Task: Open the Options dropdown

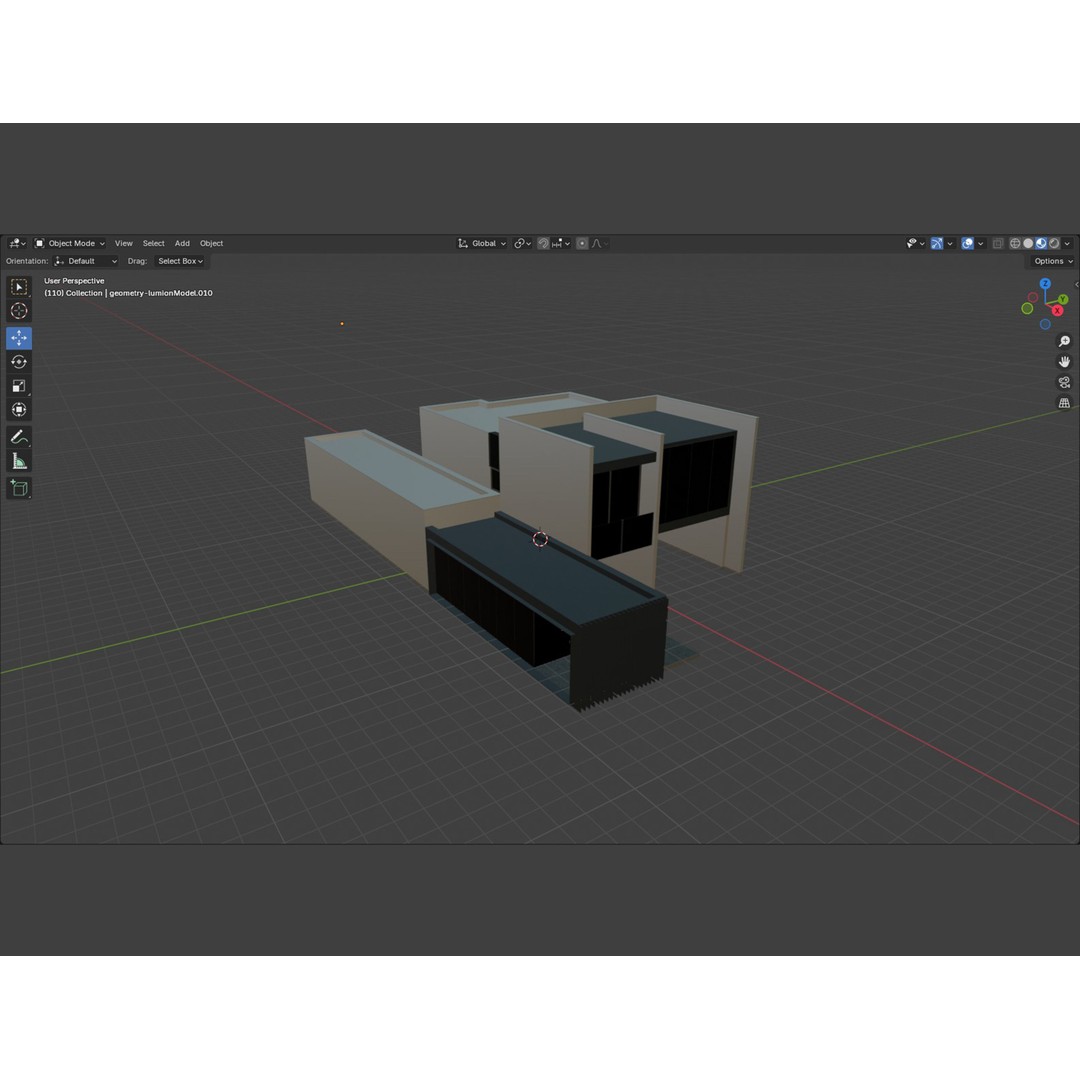Action: pyautogui.click(x=1053, y=261)
